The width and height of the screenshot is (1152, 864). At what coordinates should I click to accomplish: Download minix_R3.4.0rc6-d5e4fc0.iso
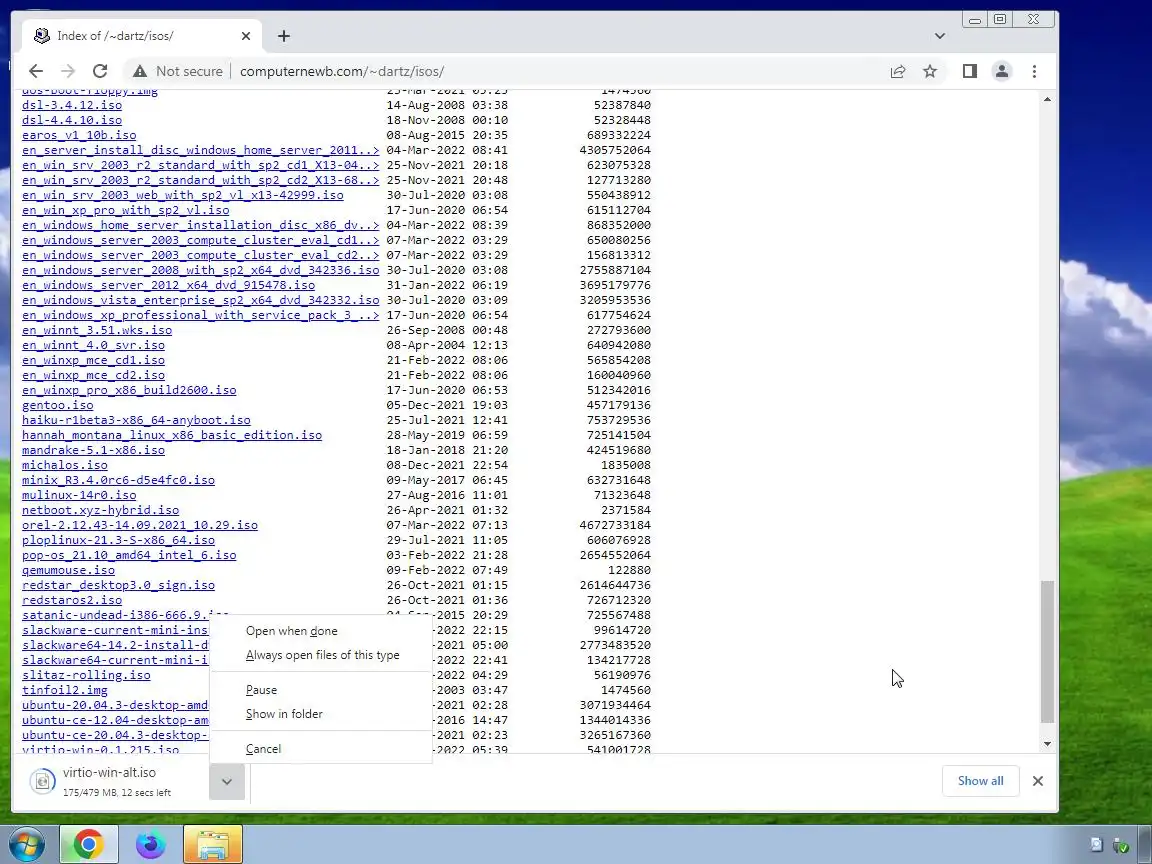tap(118, 480)
